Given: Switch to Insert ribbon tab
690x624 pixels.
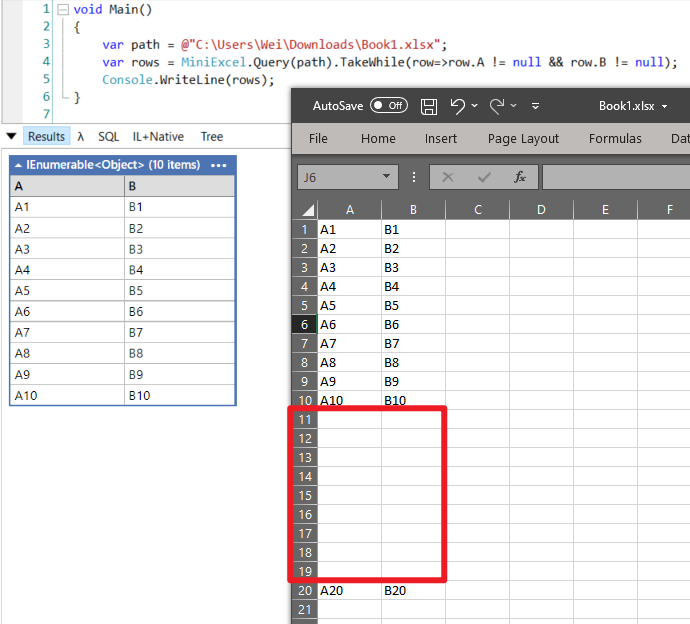Looking at the screenshot, I should point(440,139).
